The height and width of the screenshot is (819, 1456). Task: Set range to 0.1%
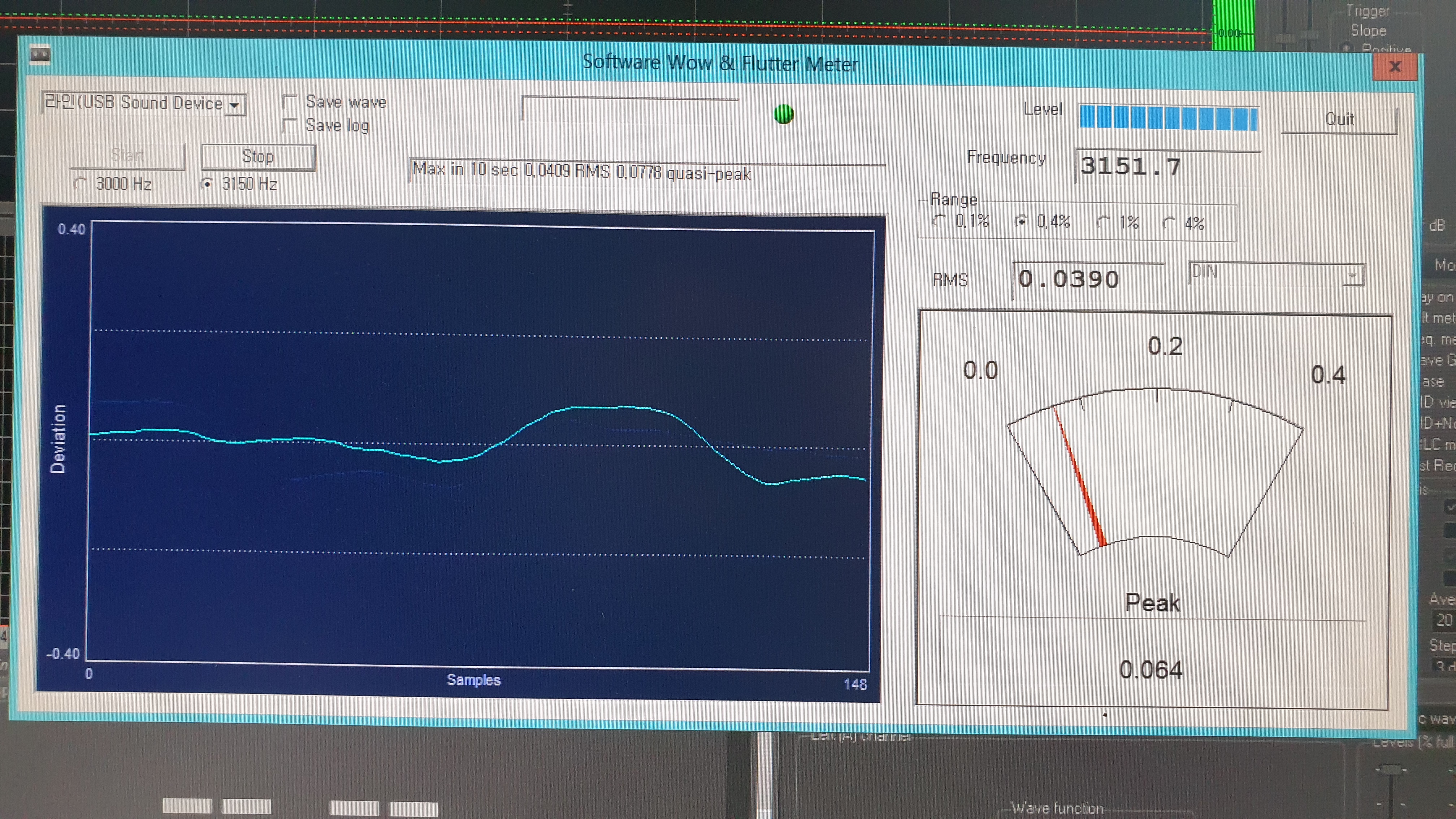(x=939, y=220)
